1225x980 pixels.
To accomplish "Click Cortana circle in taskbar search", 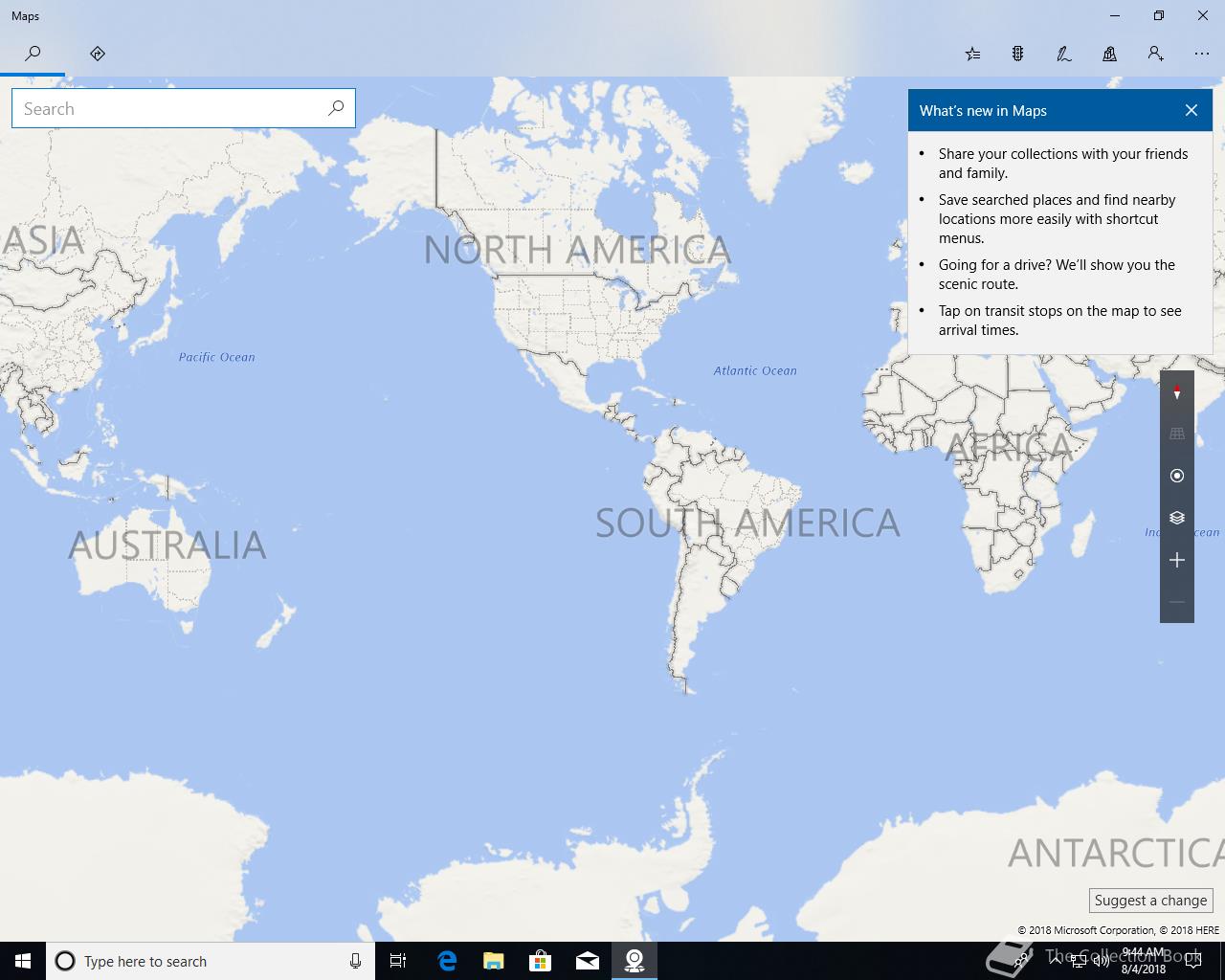I will pos(65,961).
